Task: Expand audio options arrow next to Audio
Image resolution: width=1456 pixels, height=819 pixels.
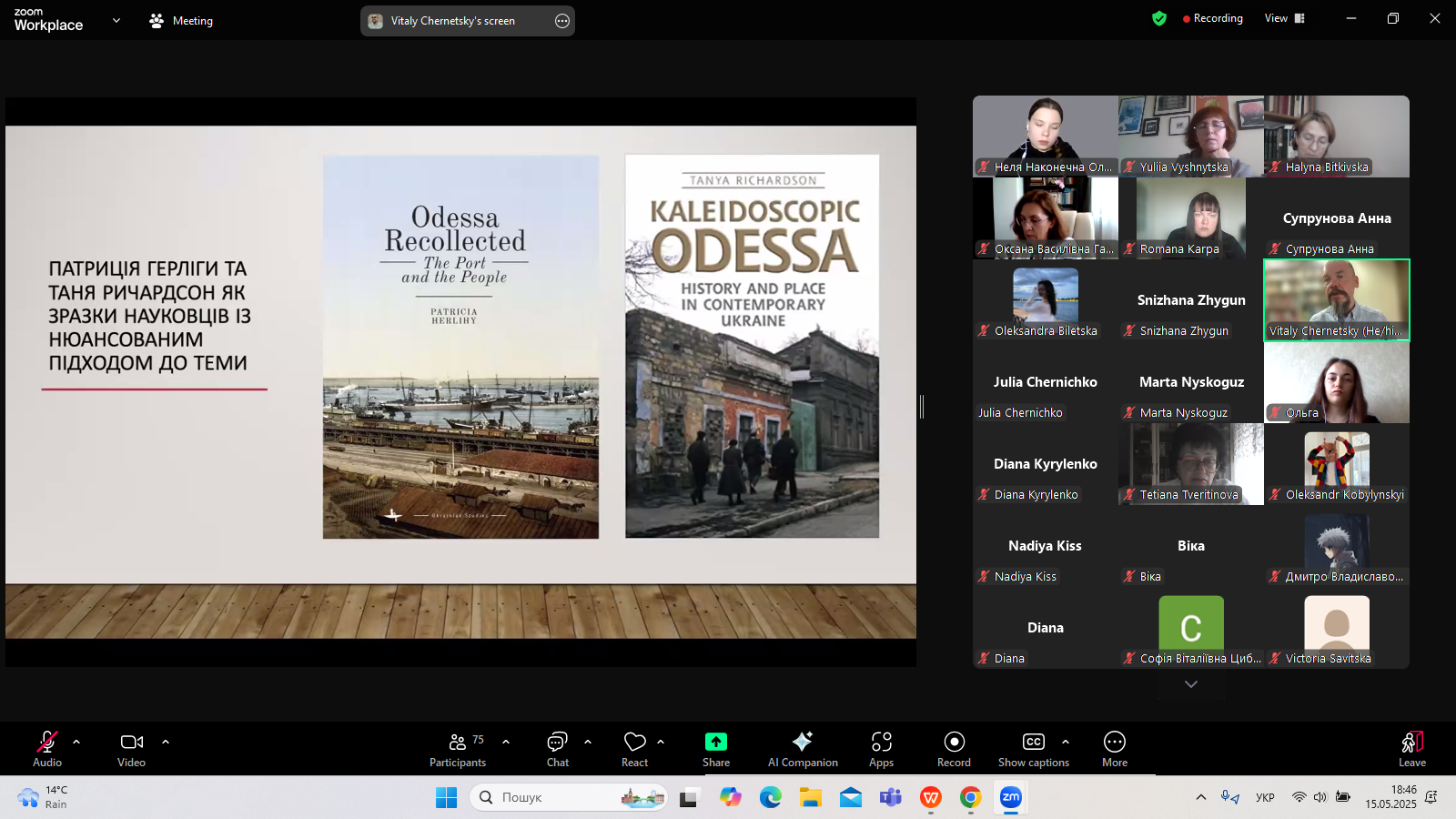Action: [76, 742]
